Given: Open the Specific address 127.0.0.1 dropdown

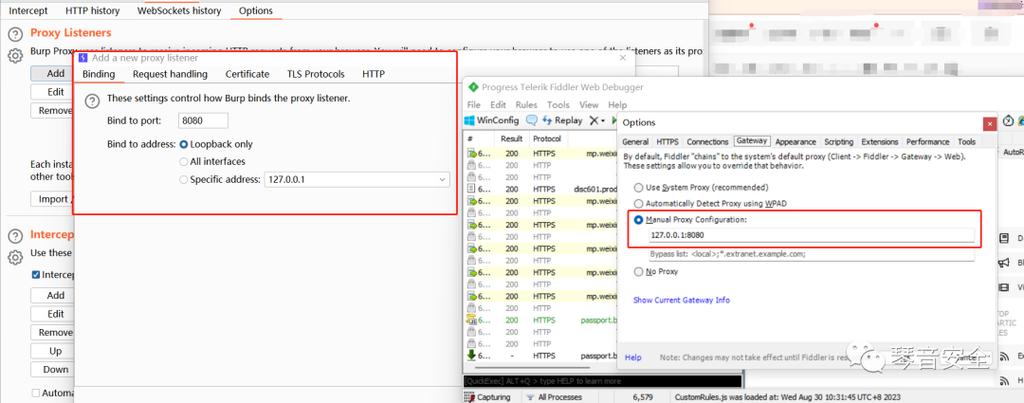Looking at the screenshot, I should pos(357,179).
